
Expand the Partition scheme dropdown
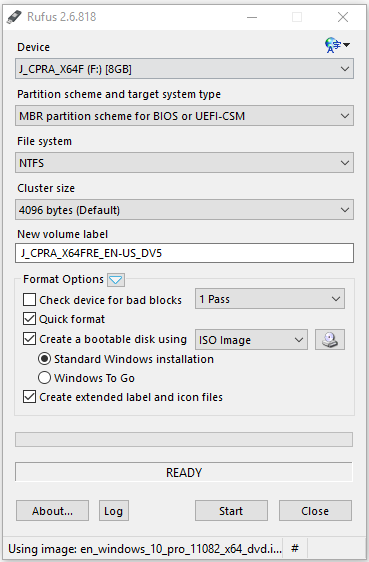point(184,115)
